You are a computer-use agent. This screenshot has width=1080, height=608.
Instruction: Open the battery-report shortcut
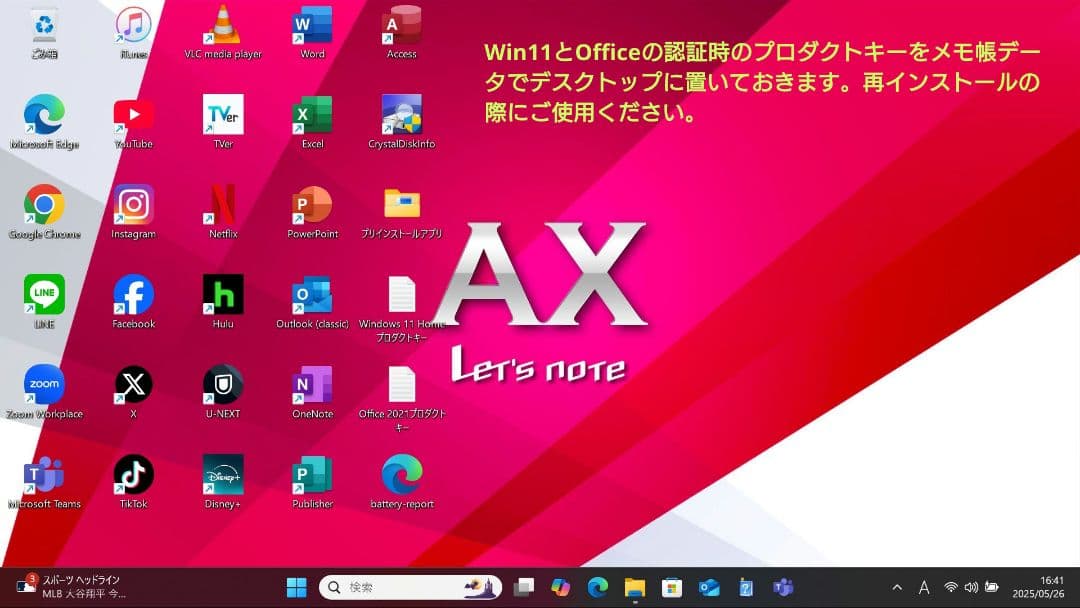tap(401, 475)
